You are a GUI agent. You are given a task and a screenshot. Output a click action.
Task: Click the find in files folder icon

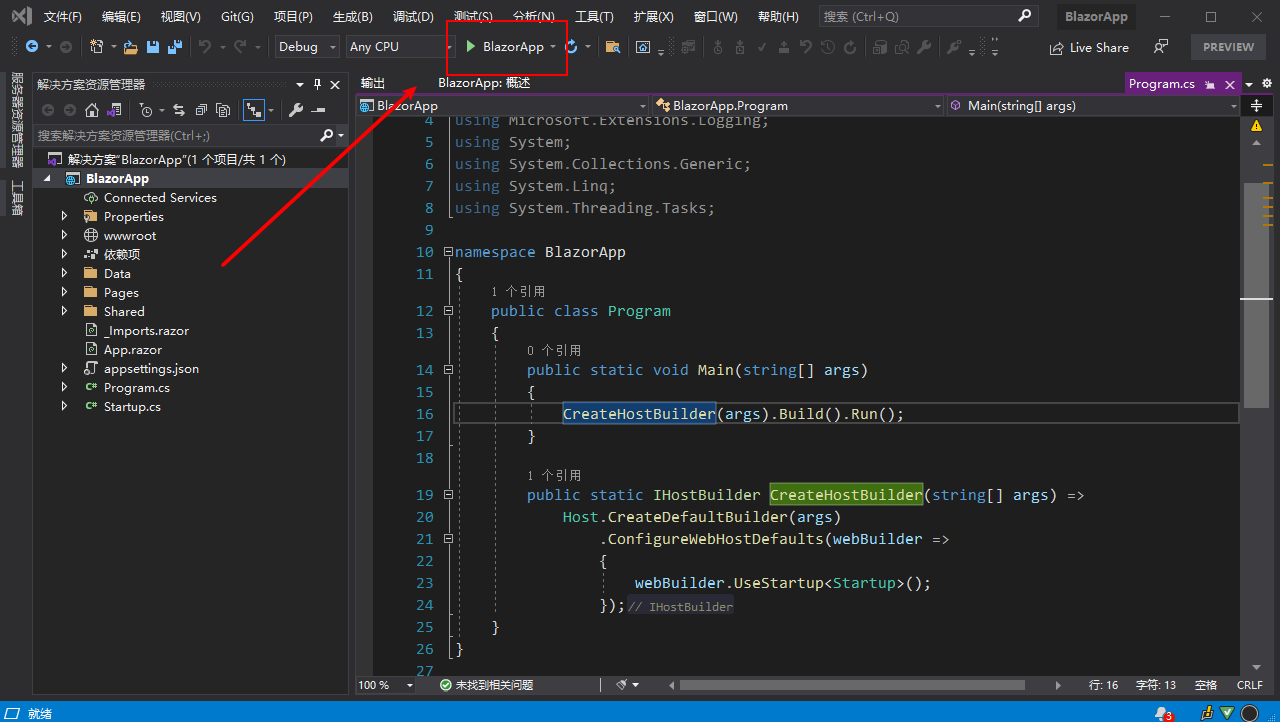point(613,47)
